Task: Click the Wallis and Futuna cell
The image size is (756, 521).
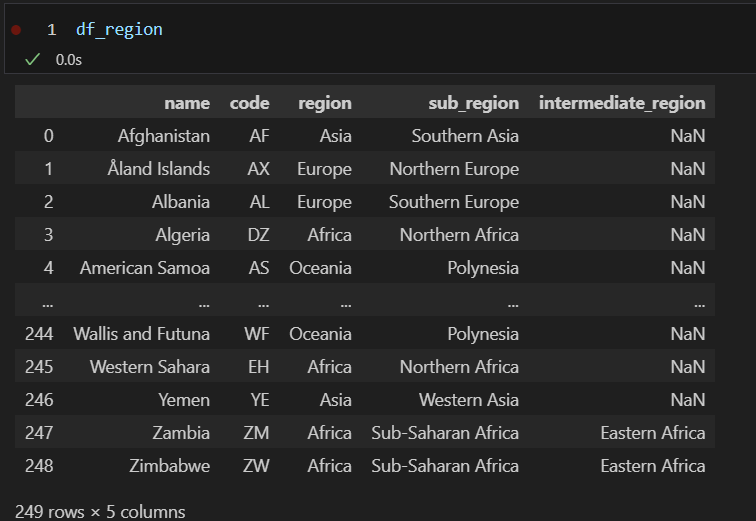Action: [142, 334]
